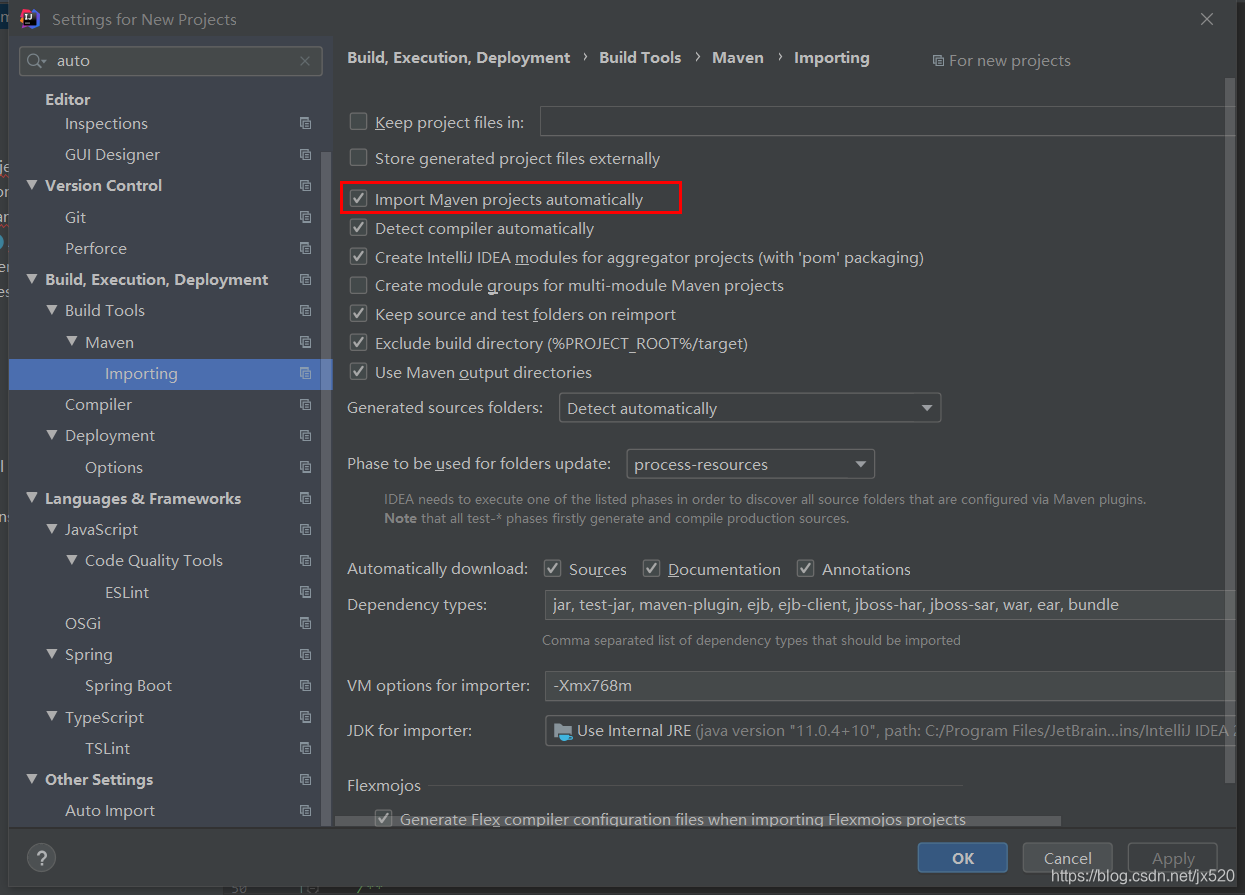Click the project-level icon next to GUI Designer
Viewport: 1245px width, 895px height.
305,155
